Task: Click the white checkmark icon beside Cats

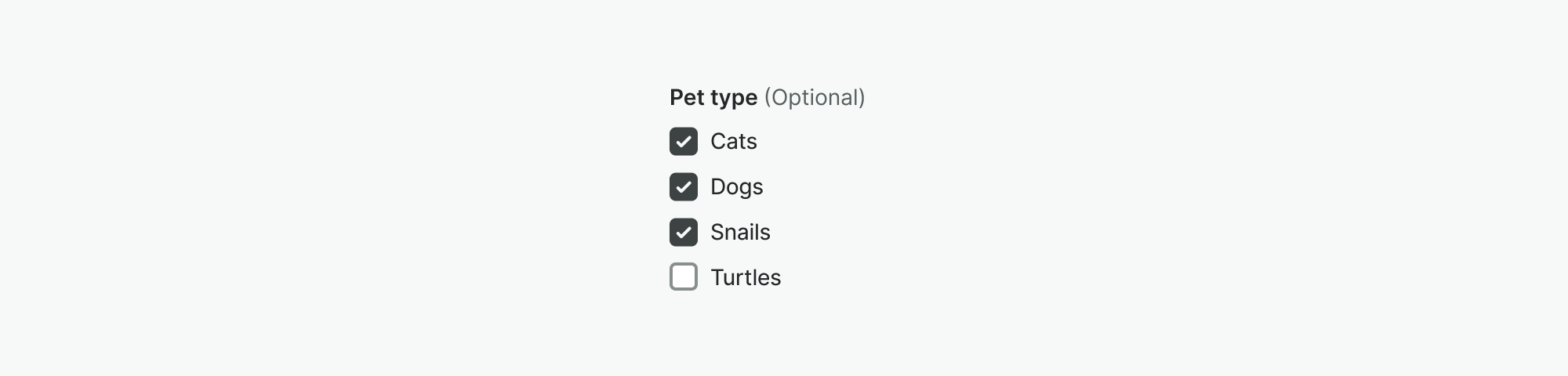Action: [x=684, y=142]
